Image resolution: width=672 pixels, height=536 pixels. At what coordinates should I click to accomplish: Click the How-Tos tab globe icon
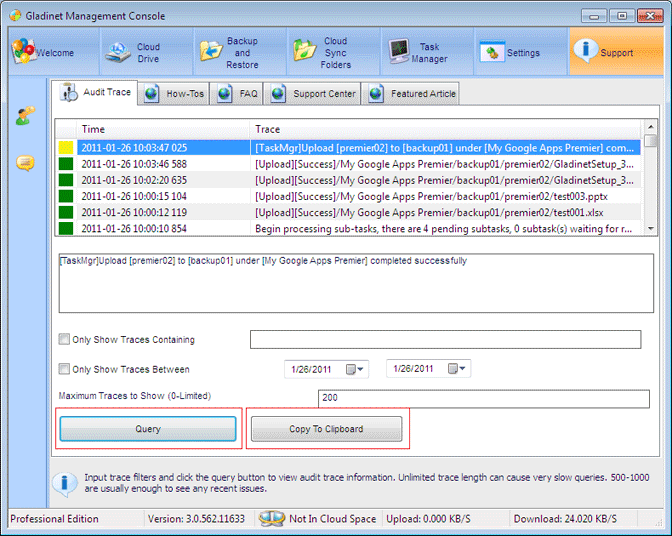point(151,93)
